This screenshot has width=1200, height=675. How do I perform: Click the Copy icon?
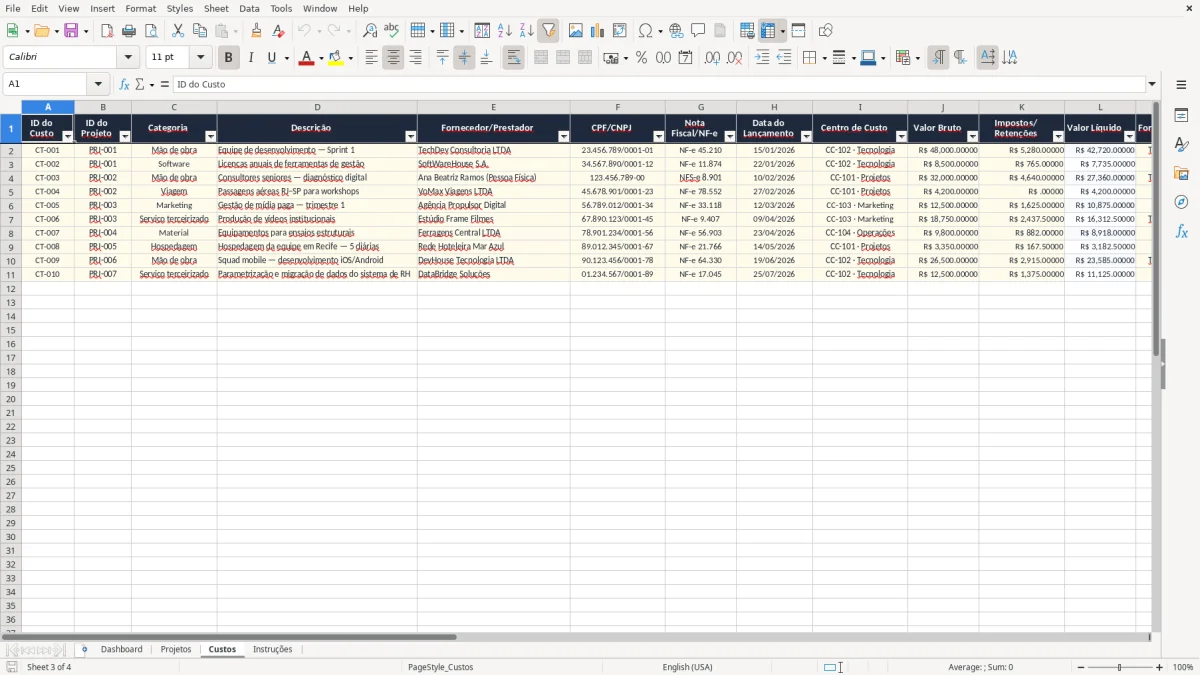tap(200, 31)
